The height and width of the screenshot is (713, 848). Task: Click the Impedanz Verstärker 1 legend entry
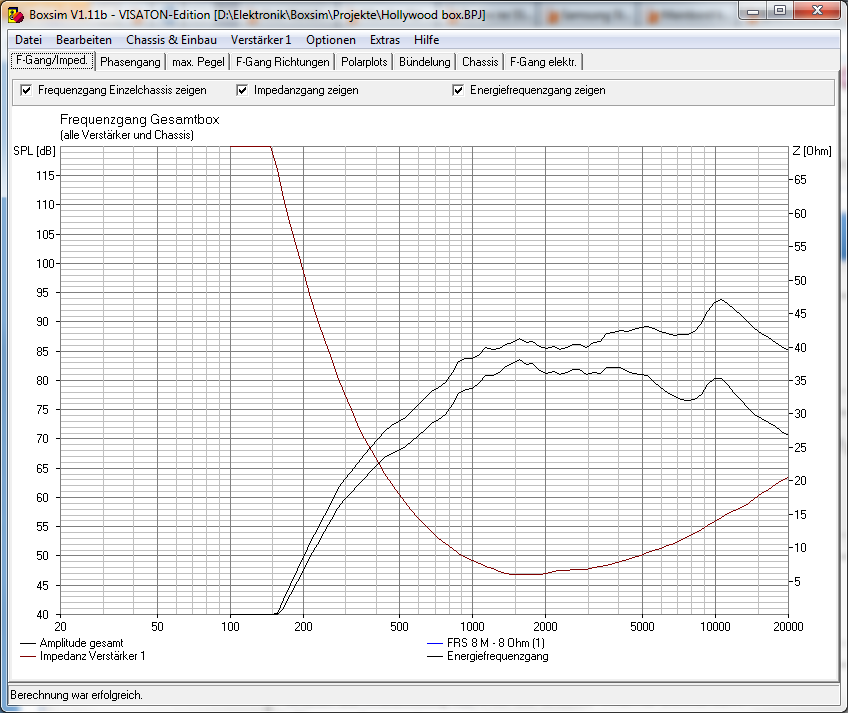coord(83,656)
